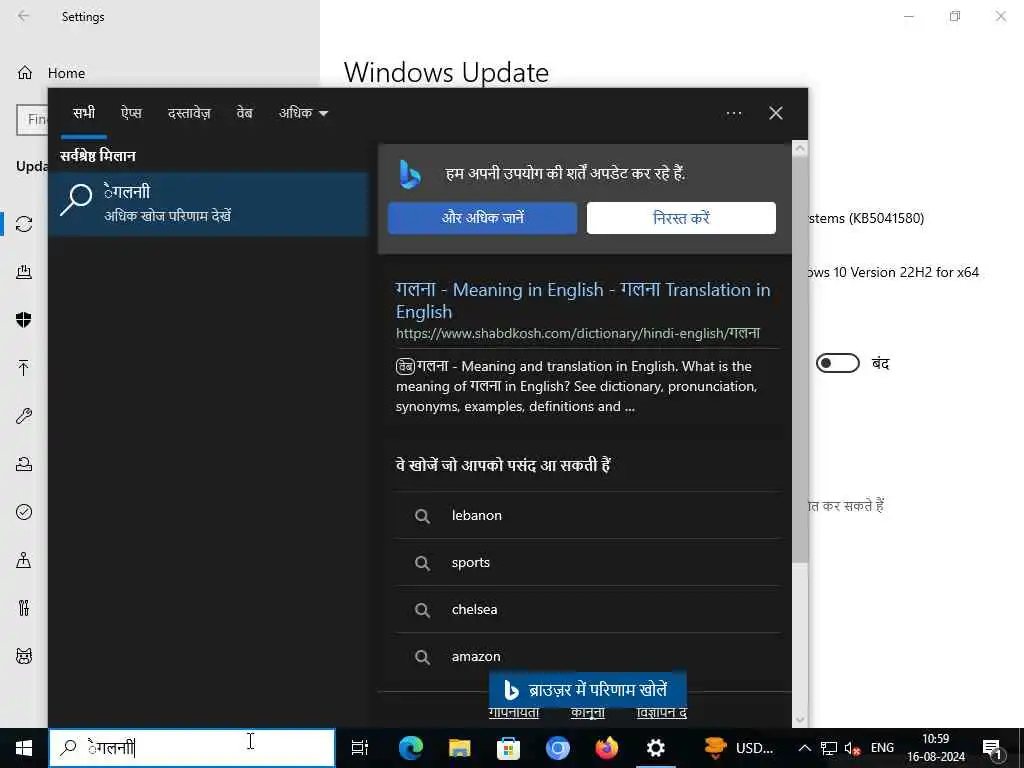Open Backup upward arrow icon in Settings sidebar
Image resolution: width=1024 pixels, height=768 pixels.
pyautogui.click(x=24, y=368)
